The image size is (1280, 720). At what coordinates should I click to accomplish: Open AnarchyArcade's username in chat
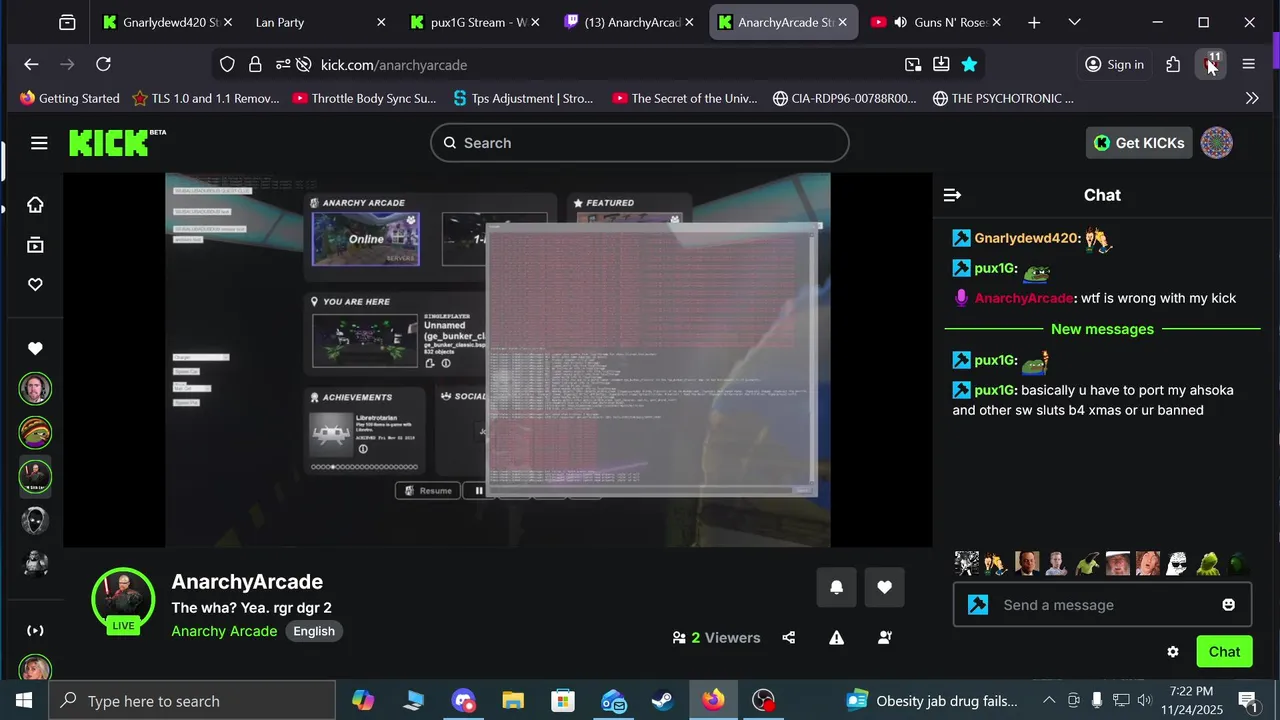(1024, 298)
